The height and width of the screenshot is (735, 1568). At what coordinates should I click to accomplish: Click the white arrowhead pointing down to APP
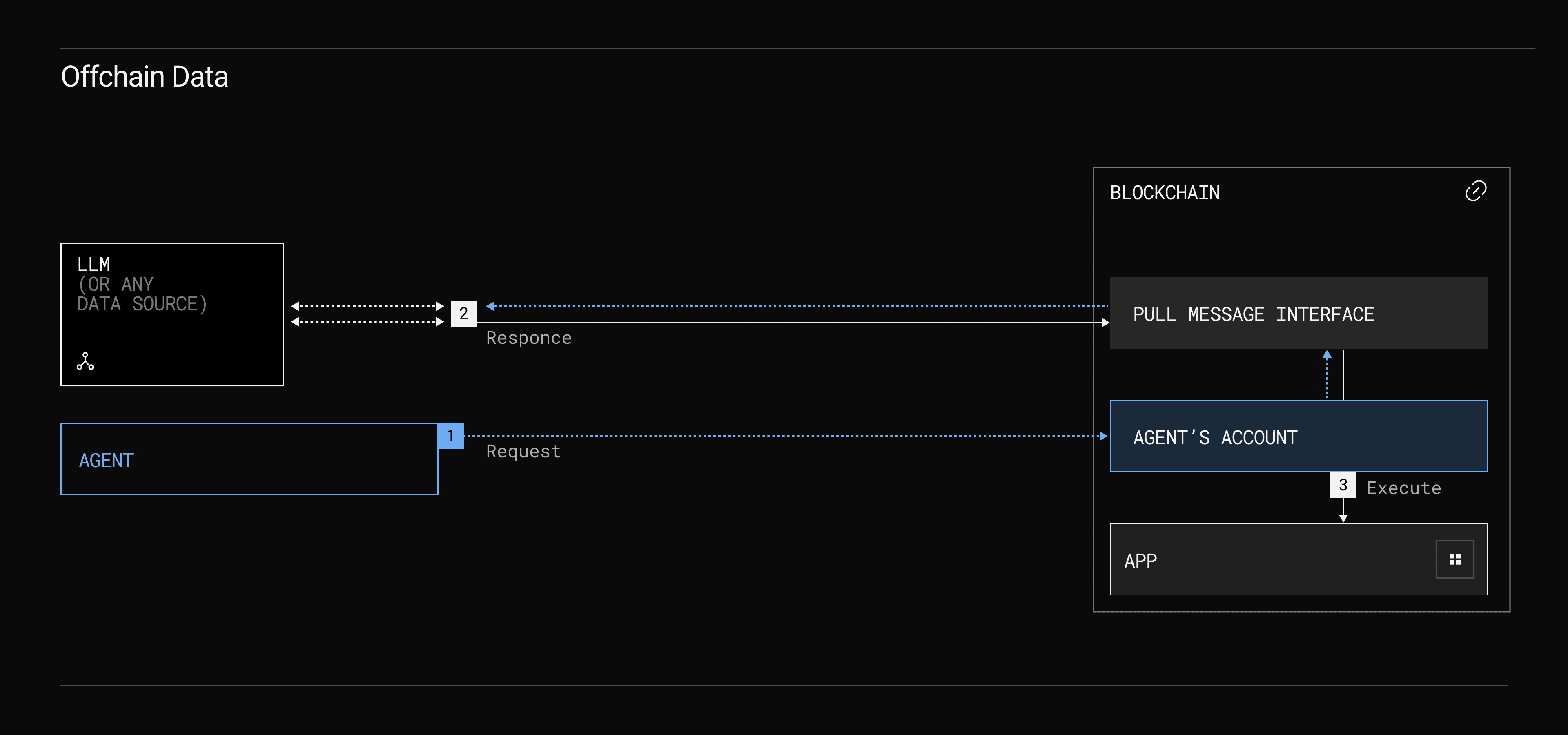click(x=1343, y=518)
